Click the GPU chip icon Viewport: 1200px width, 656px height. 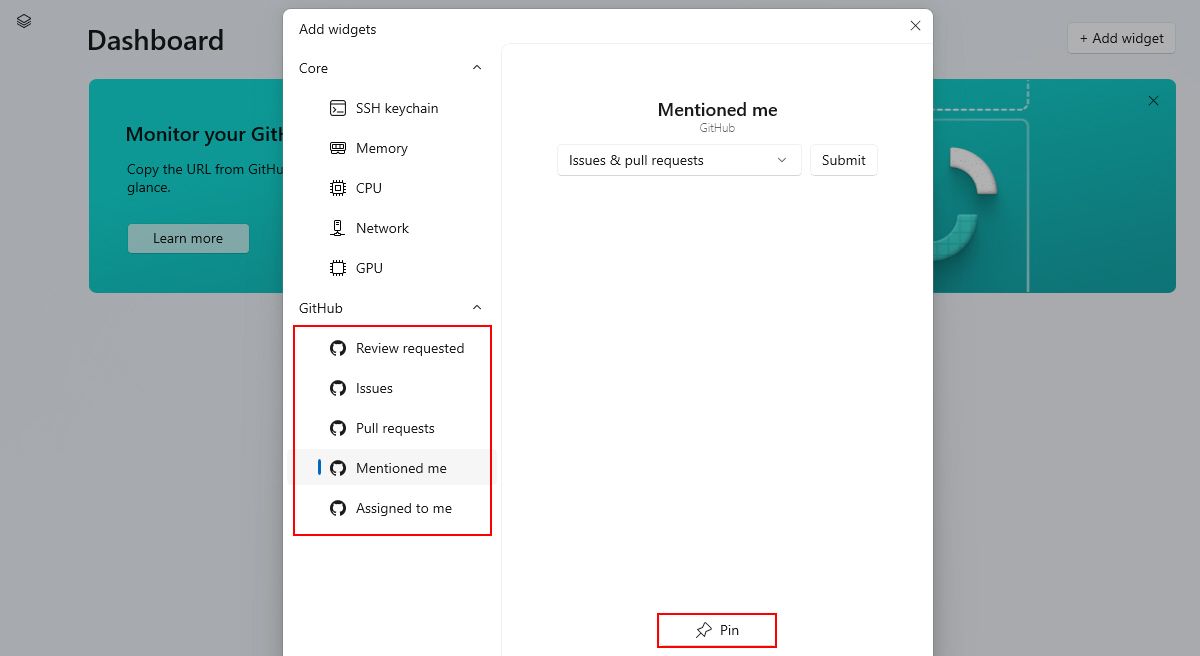tap(338, 268)
